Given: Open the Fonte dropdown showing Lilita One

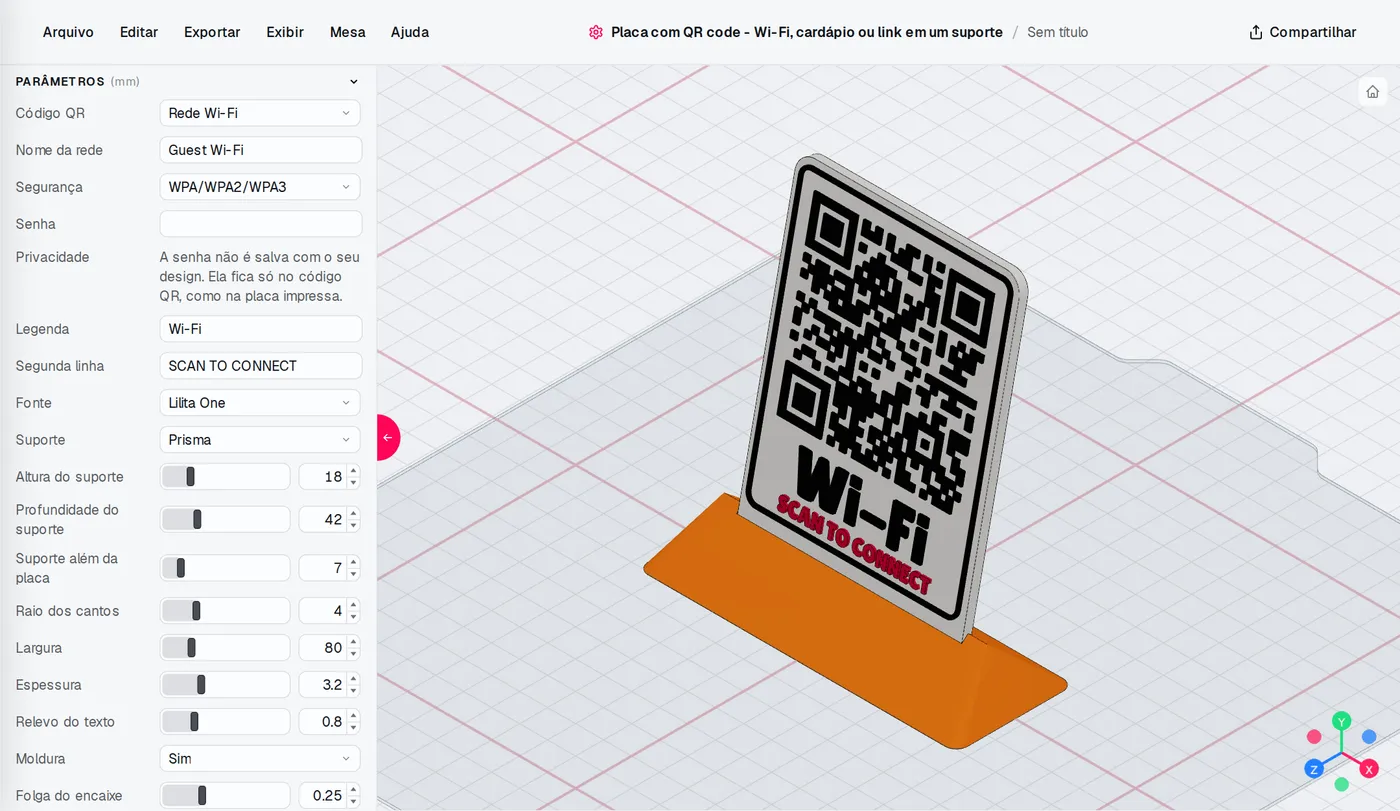Looking at the screenshot, I should coord(260,403).
